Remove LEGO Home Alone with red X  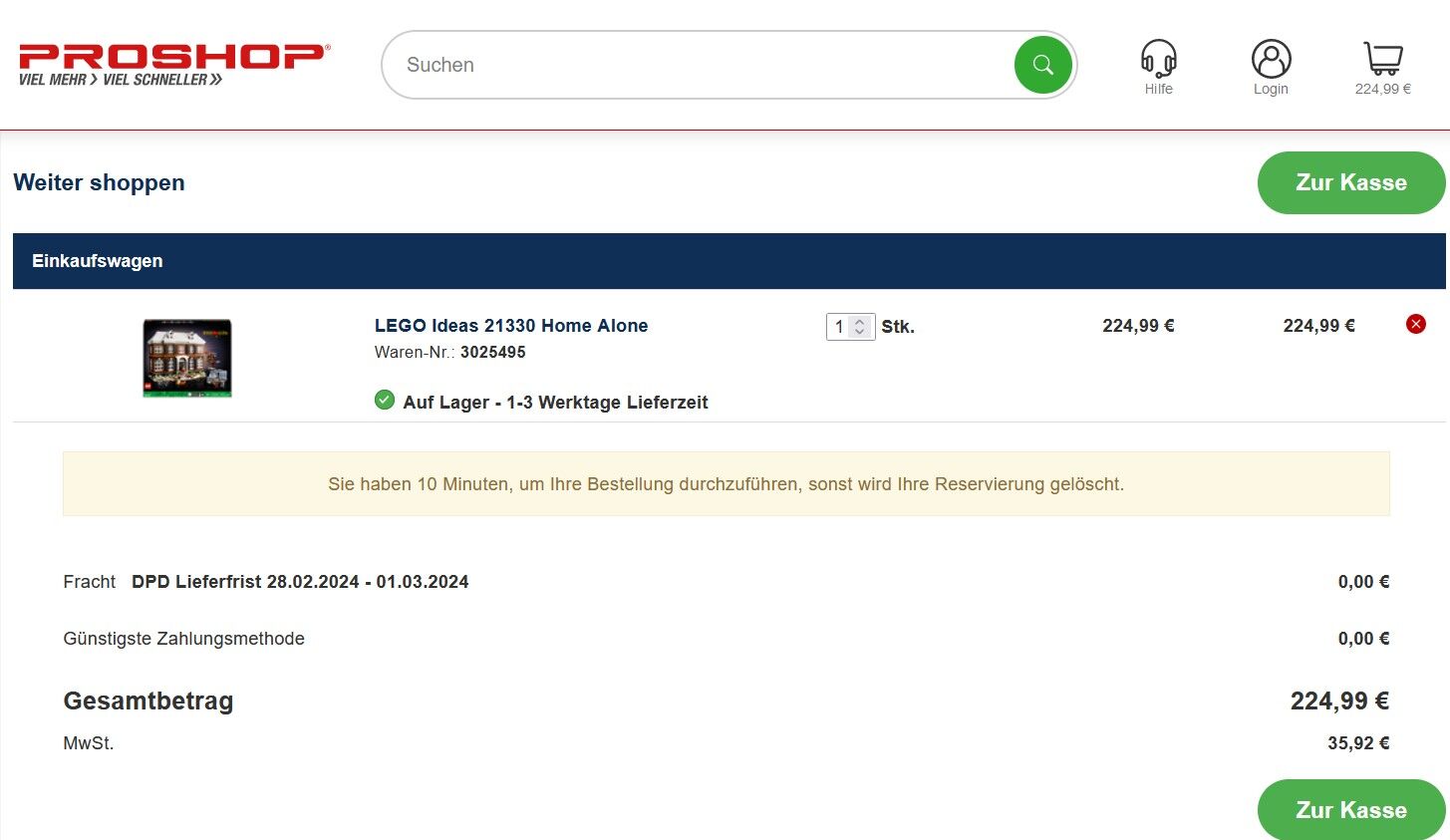click(1415, 324)
